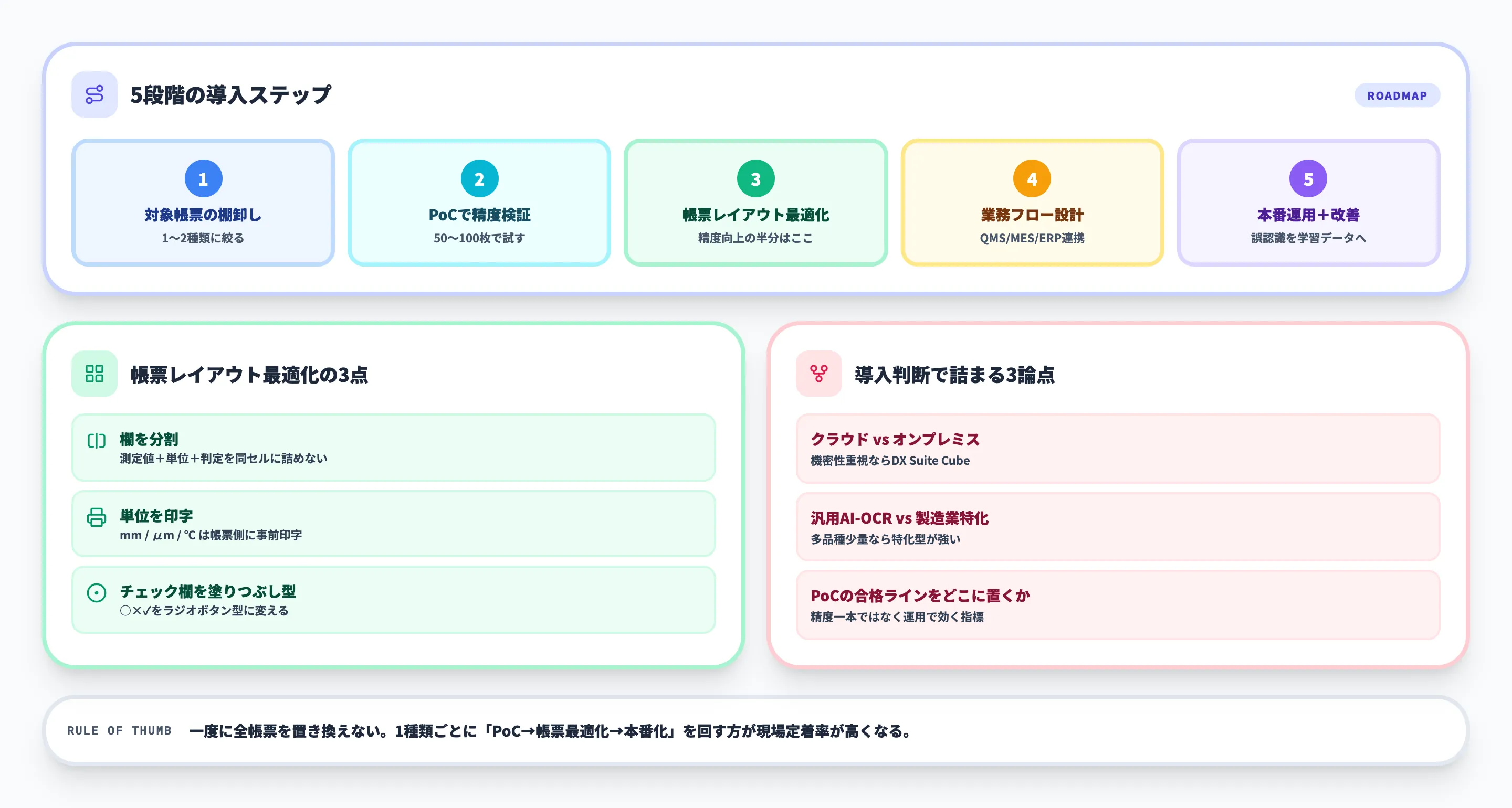
Task: Click the RULE OF THUMB banner
Action: 756,731
